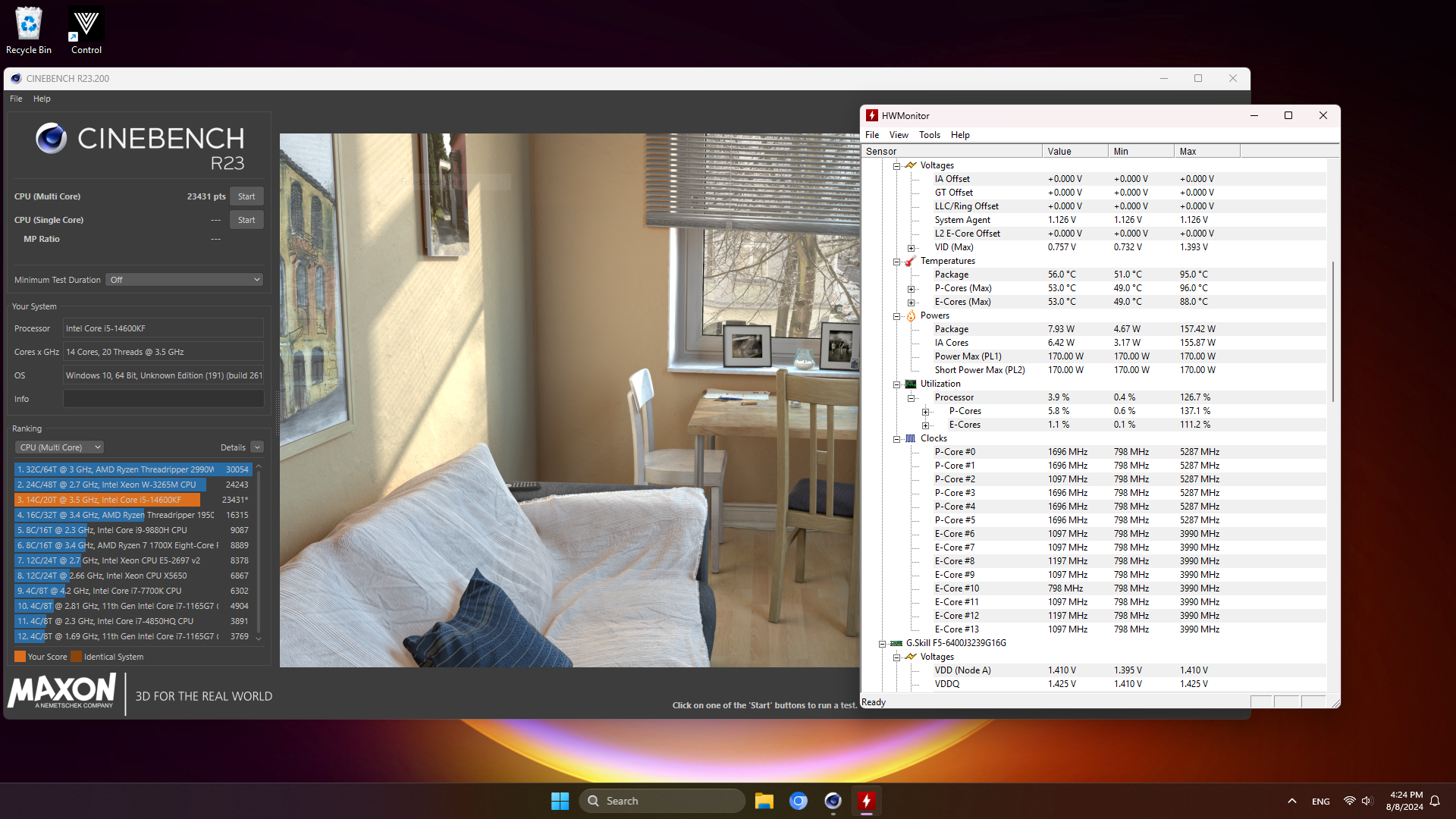The image size is (1456, 819).
Task: Expand the E-Cores (Max) temperature node
Action: point(911,302)
